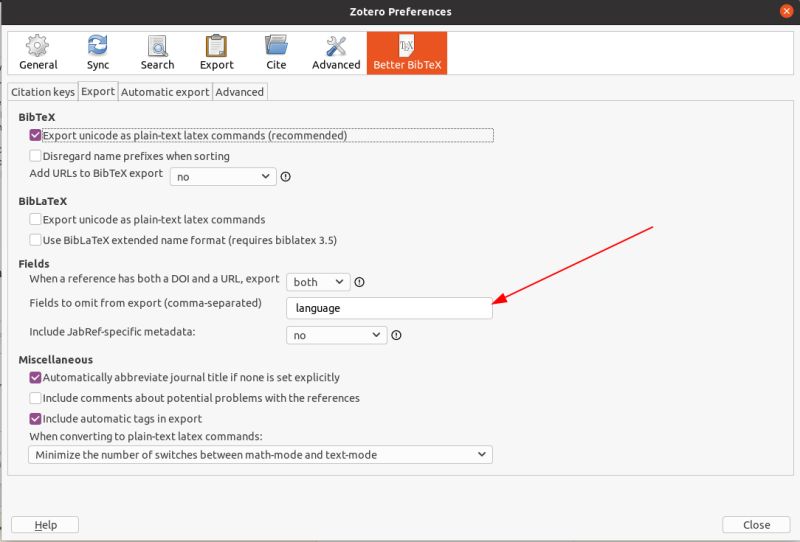Open the General preferences pane
800x542 pixels.
tap(38, 53)
